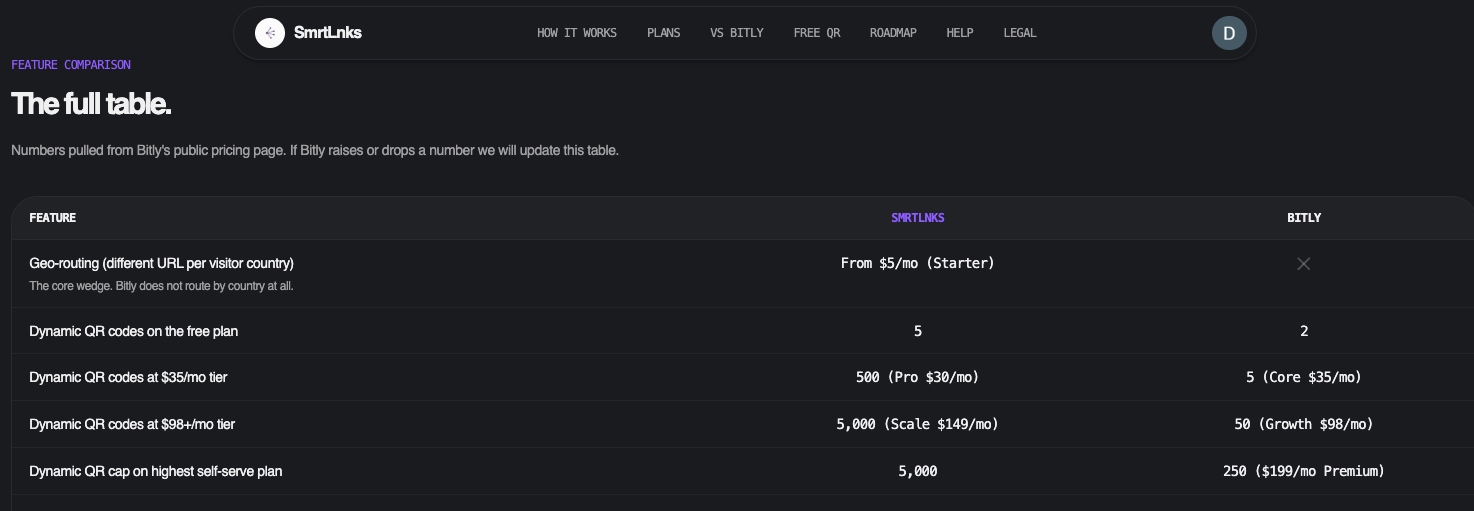Open the How It Works page

coord(577,33)
